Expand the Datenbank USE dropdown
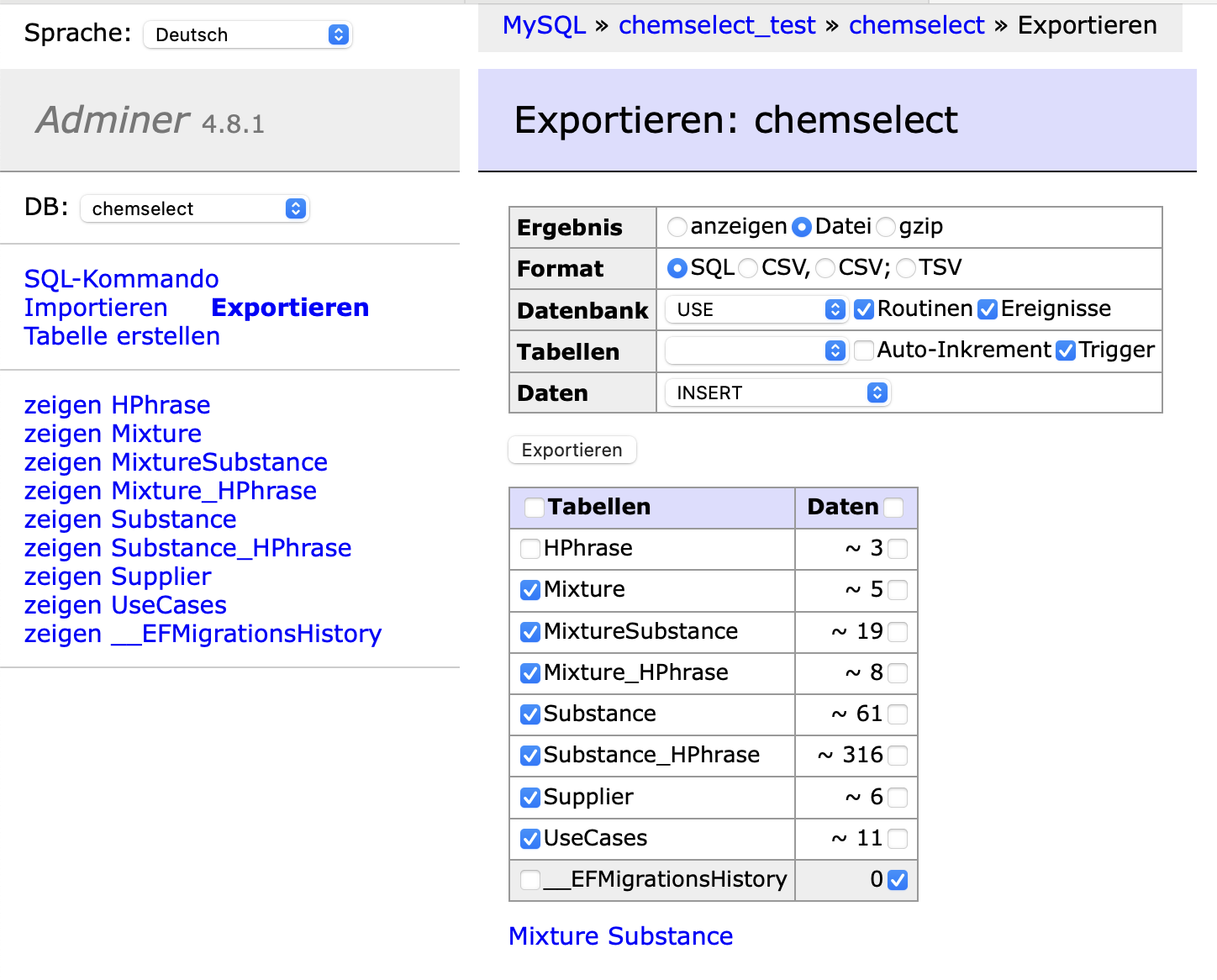This screenshot has width=1217, height=980. coord(755,309)
